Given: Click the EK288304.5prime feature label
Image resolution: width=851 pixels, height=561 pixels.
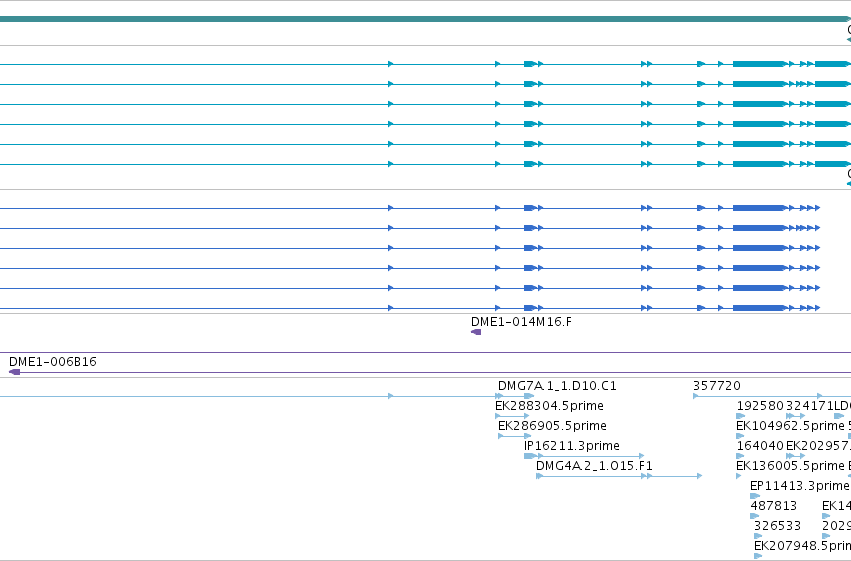Looking at the screenshot, I should point(549,406).
